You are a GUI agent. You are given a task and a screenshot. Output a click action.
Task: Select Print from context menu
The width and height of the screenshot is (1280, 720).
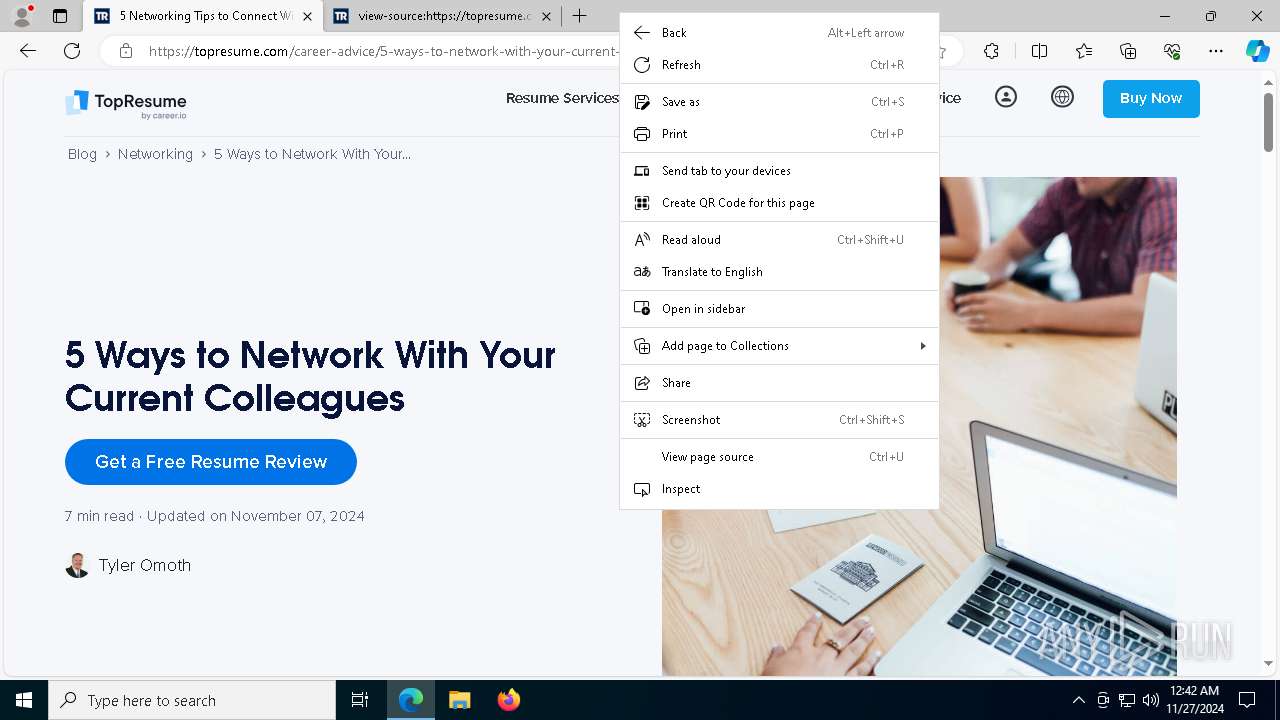point(779,134)
